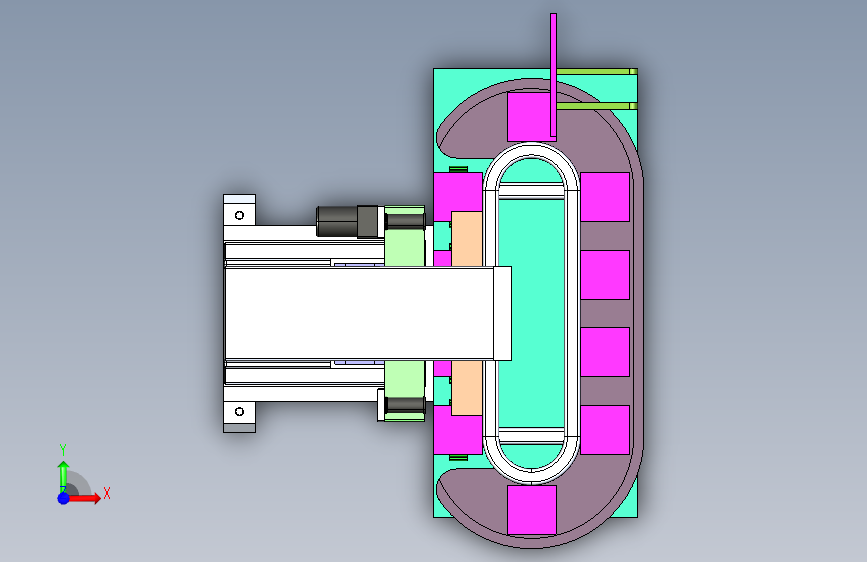The width and height of the screenshot is (867, 562).
Task: Select the magenta square at the model's bottom
Action: [531, 510]
